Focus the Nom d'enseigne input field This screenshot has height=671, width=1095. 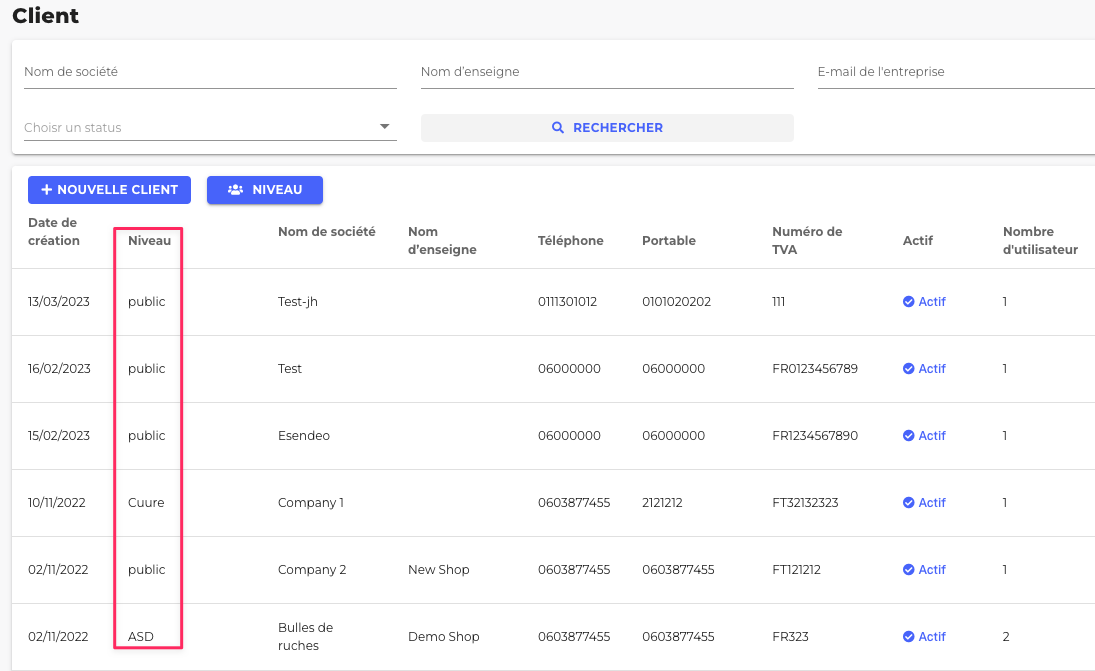click(606, 72)
